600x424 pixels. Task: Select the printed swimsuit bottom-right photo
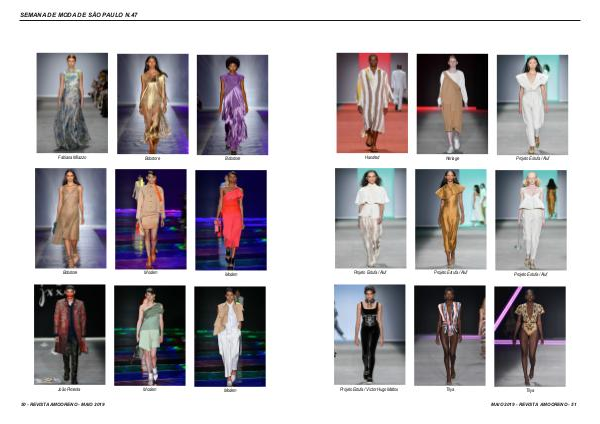(529, 336)
